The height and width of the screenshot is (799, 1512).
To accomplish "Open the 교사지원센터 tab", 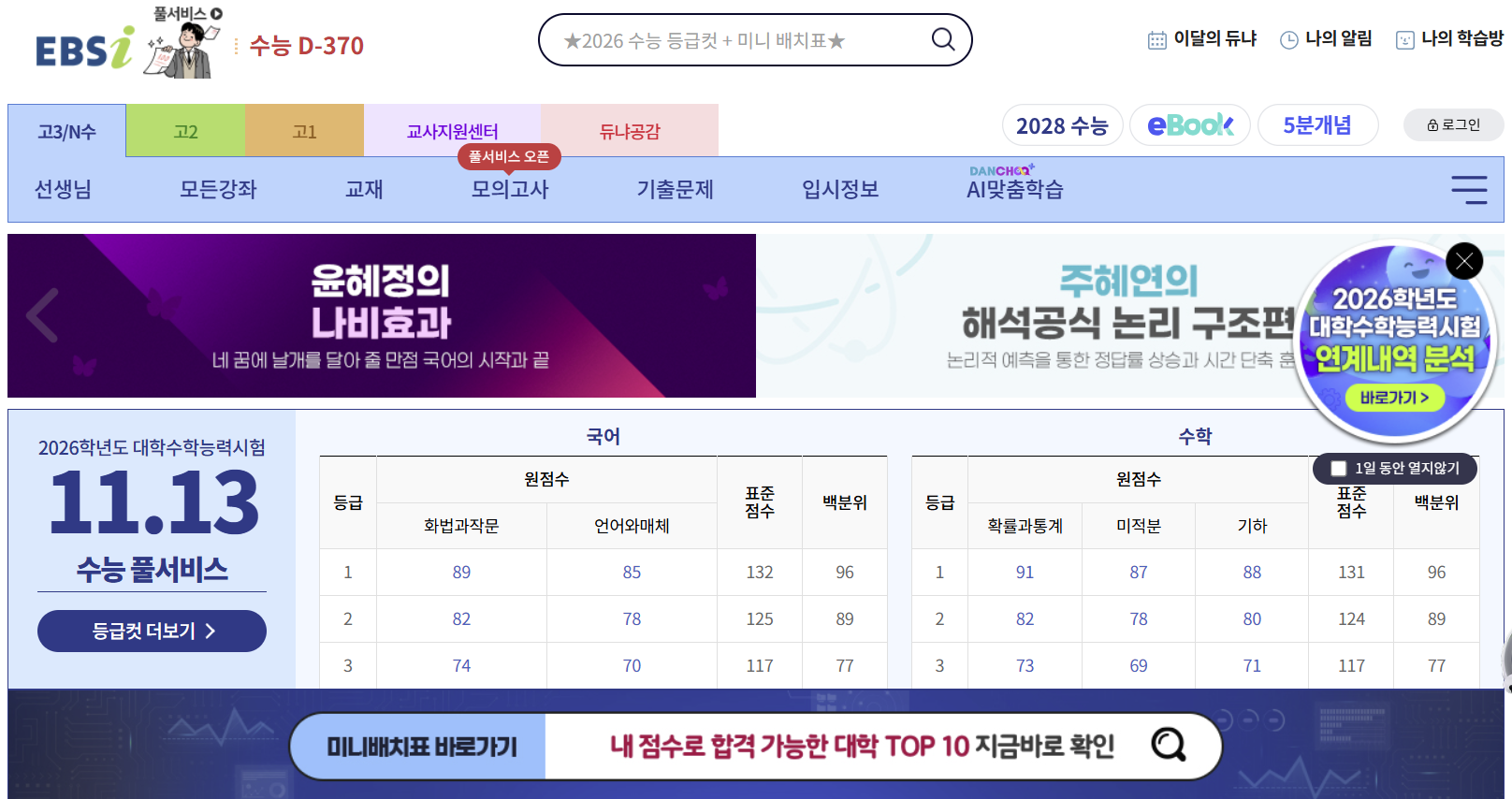I will tap(452, 131).
